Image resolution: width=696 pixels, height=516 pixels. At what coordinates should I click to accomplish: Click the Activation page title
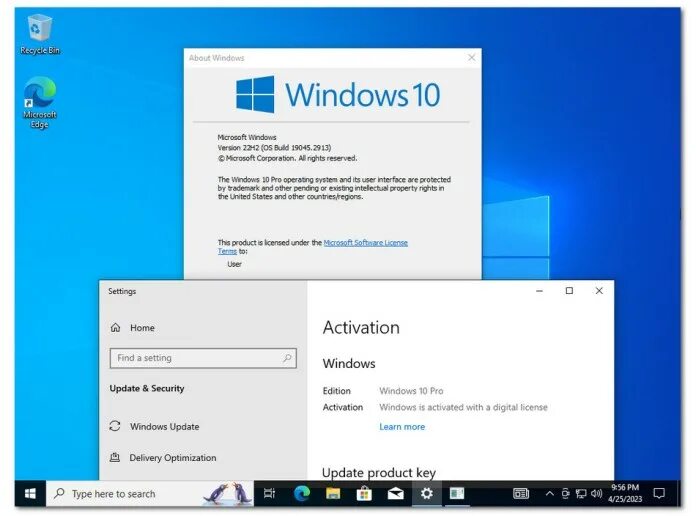pyautogui.click(x=361, y=328)
